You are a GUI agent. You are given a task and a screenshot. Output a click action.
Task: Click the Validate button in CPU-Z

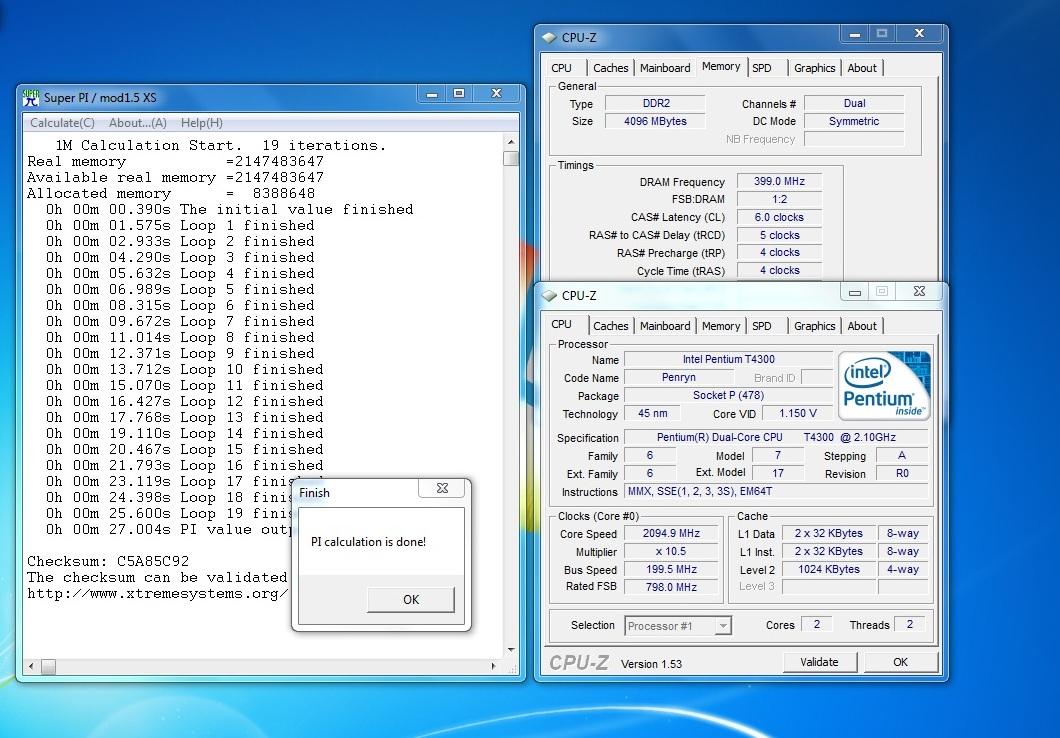pyautogui.click(x=819, y=662)
